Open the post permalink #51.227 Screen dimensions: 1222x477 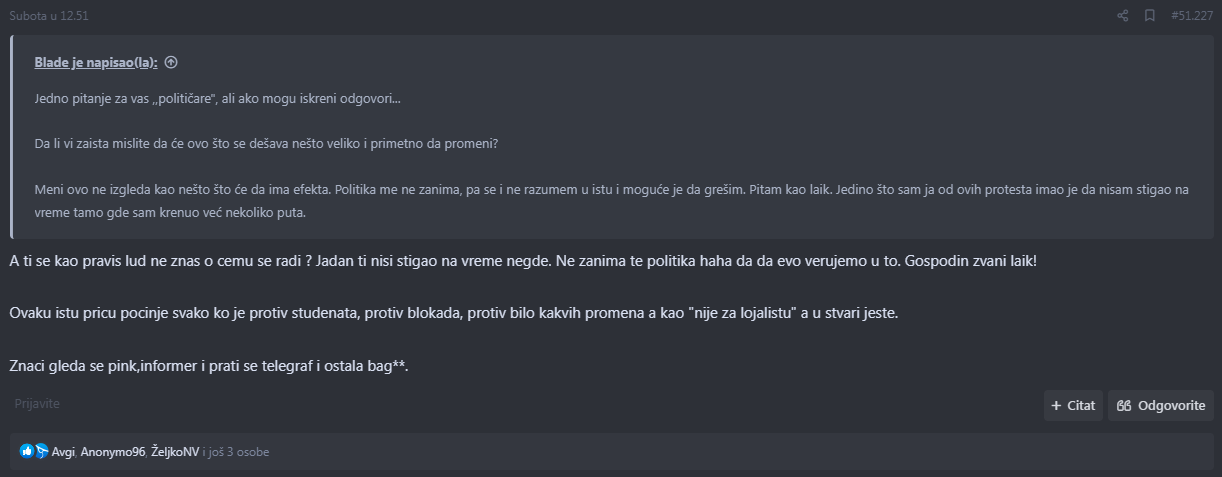(x=1190, y=16)
